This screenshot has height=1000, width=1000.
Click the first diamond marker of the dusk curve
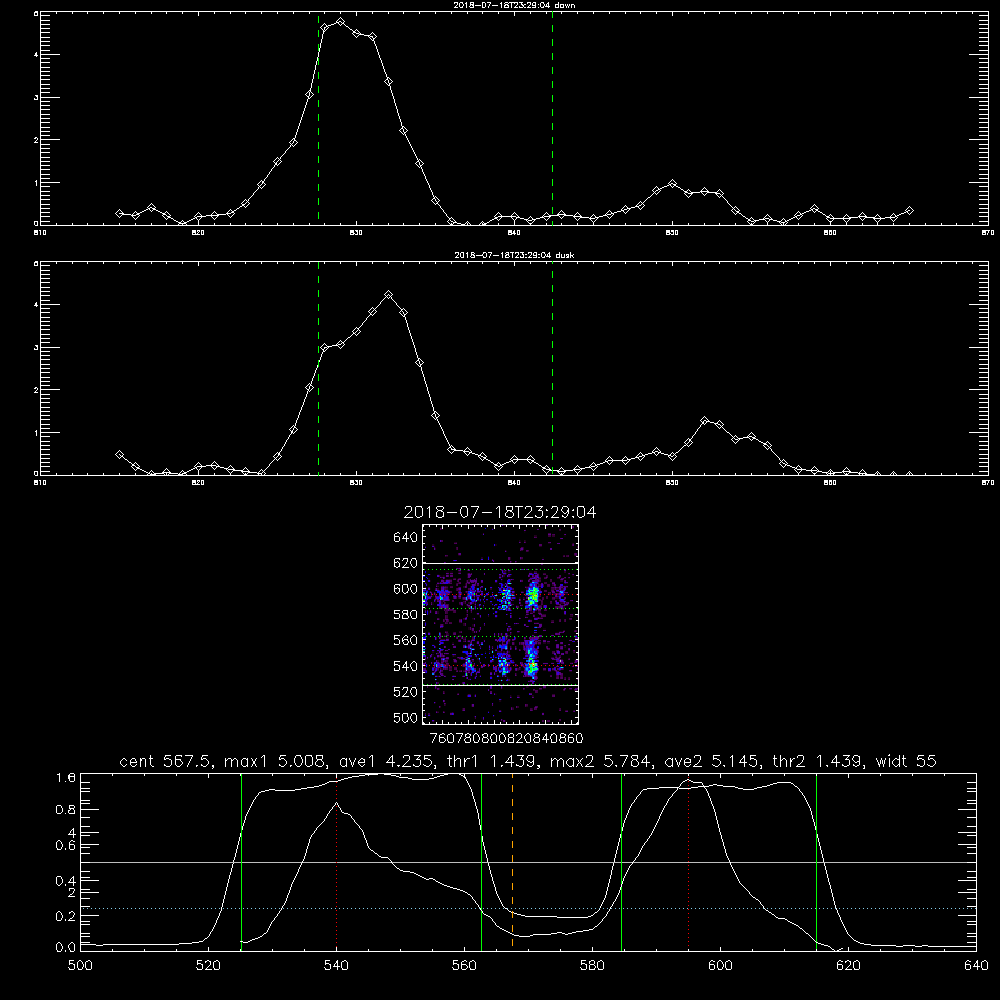point(119,455)
